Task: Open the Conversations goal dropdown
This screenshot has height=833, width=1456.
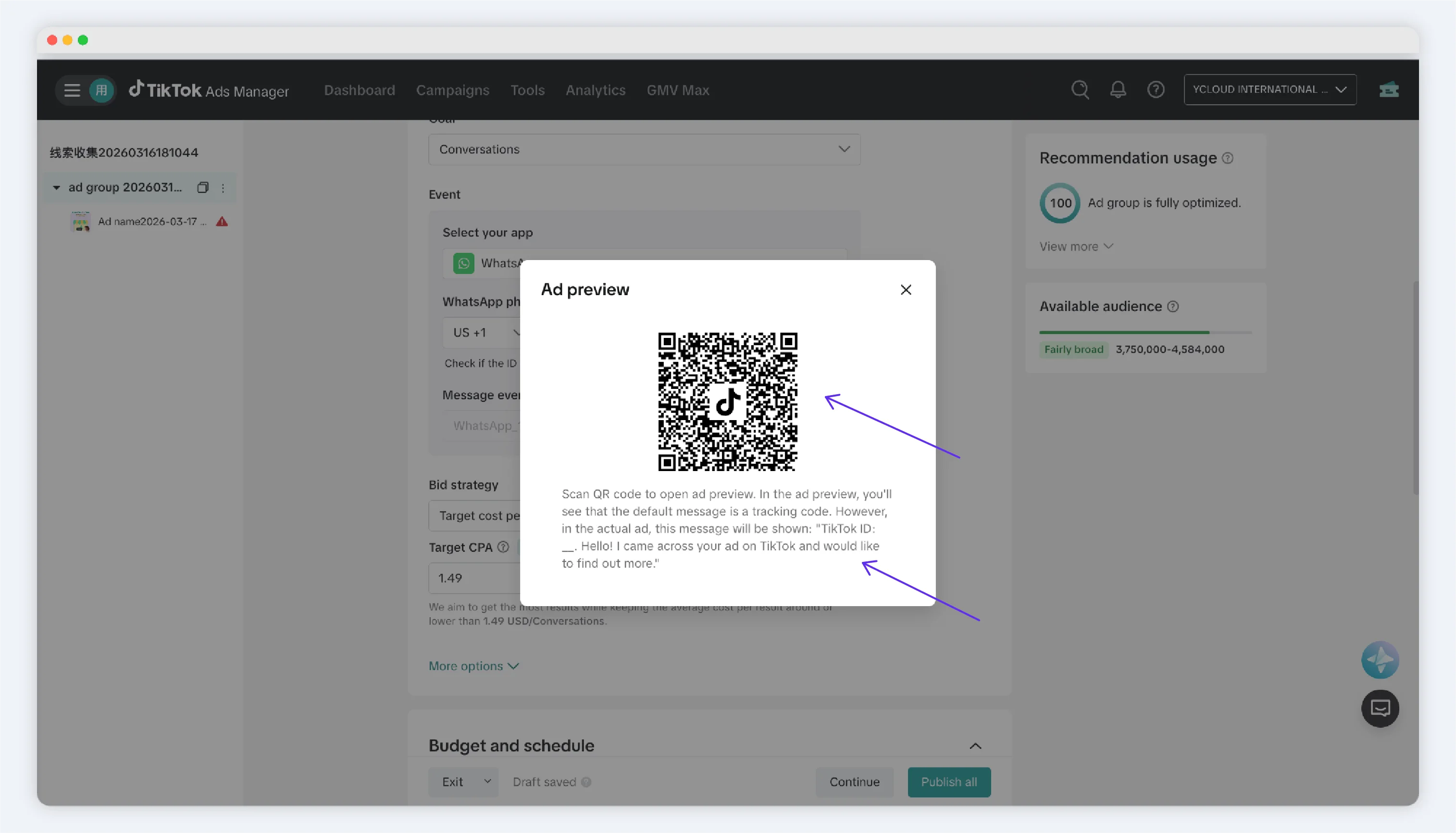Action: pos(644,149)
